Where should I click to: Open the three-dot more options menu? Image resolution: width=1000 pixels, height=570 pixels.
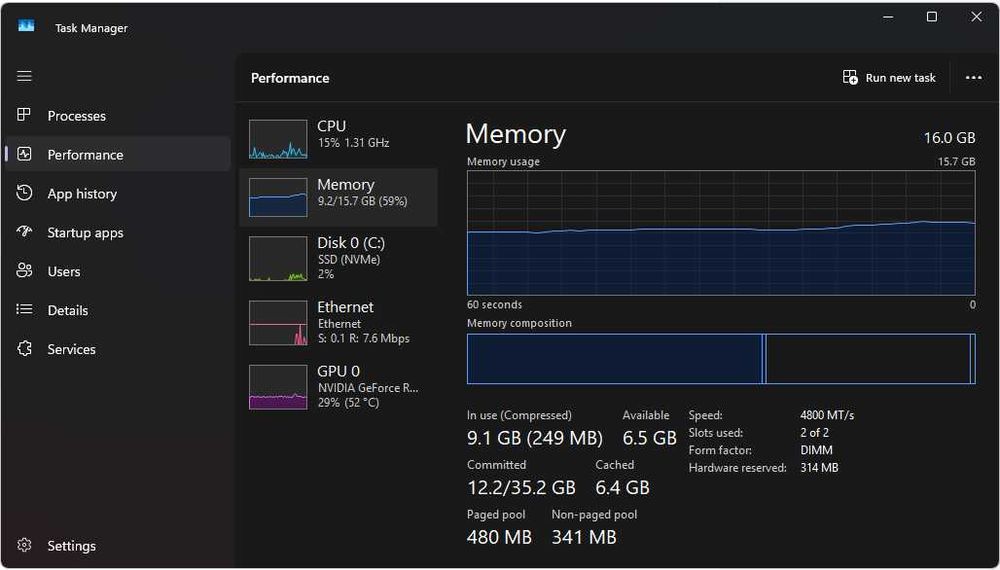(x=973, y=78)
